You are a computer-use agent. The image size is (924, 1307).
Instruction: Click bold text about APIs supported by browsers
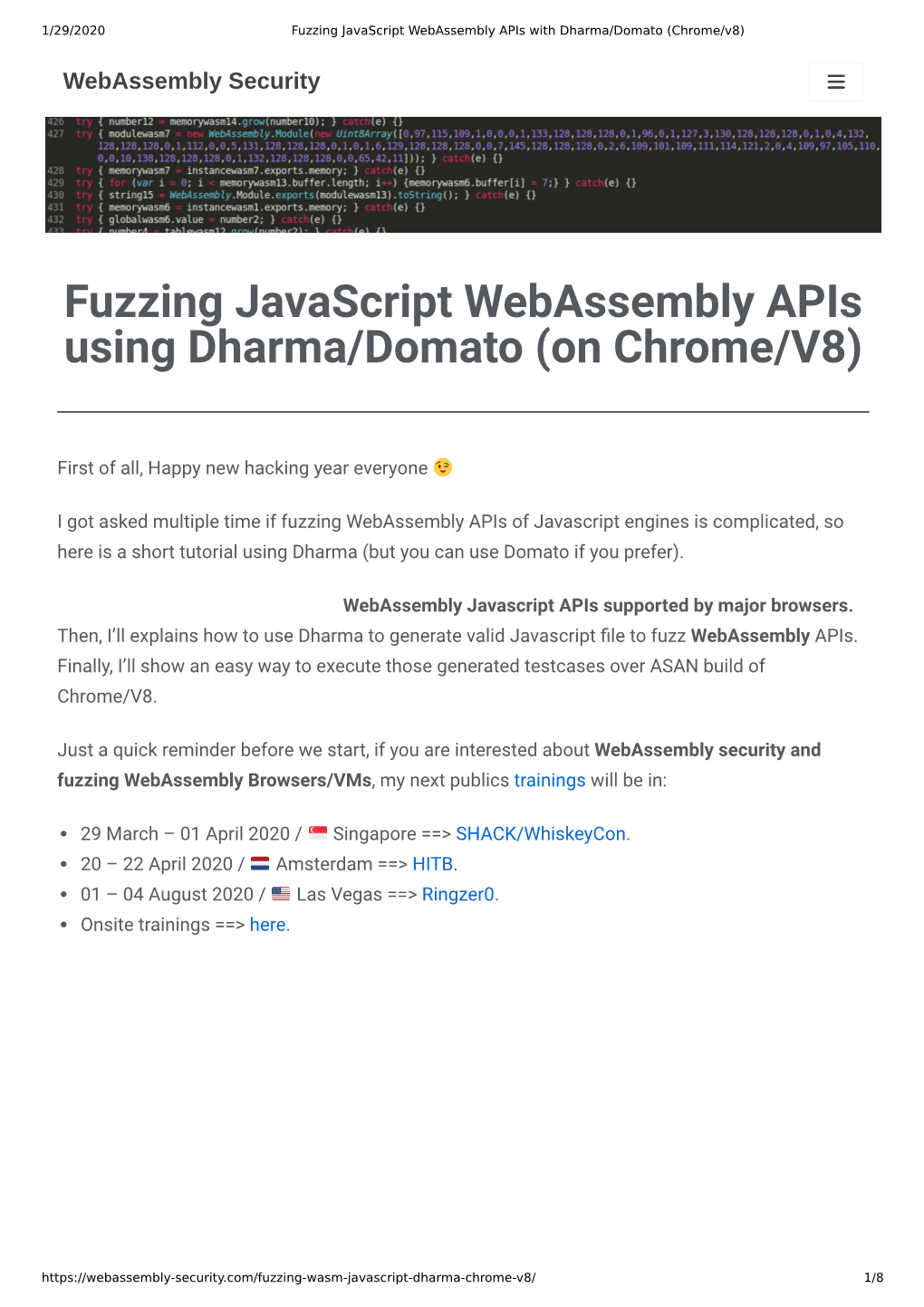click(597, 605)
